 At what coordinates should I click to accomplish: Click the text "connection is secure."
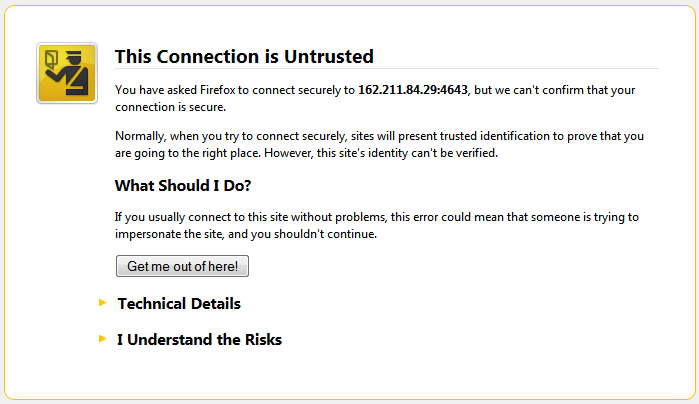click(170, 106)
